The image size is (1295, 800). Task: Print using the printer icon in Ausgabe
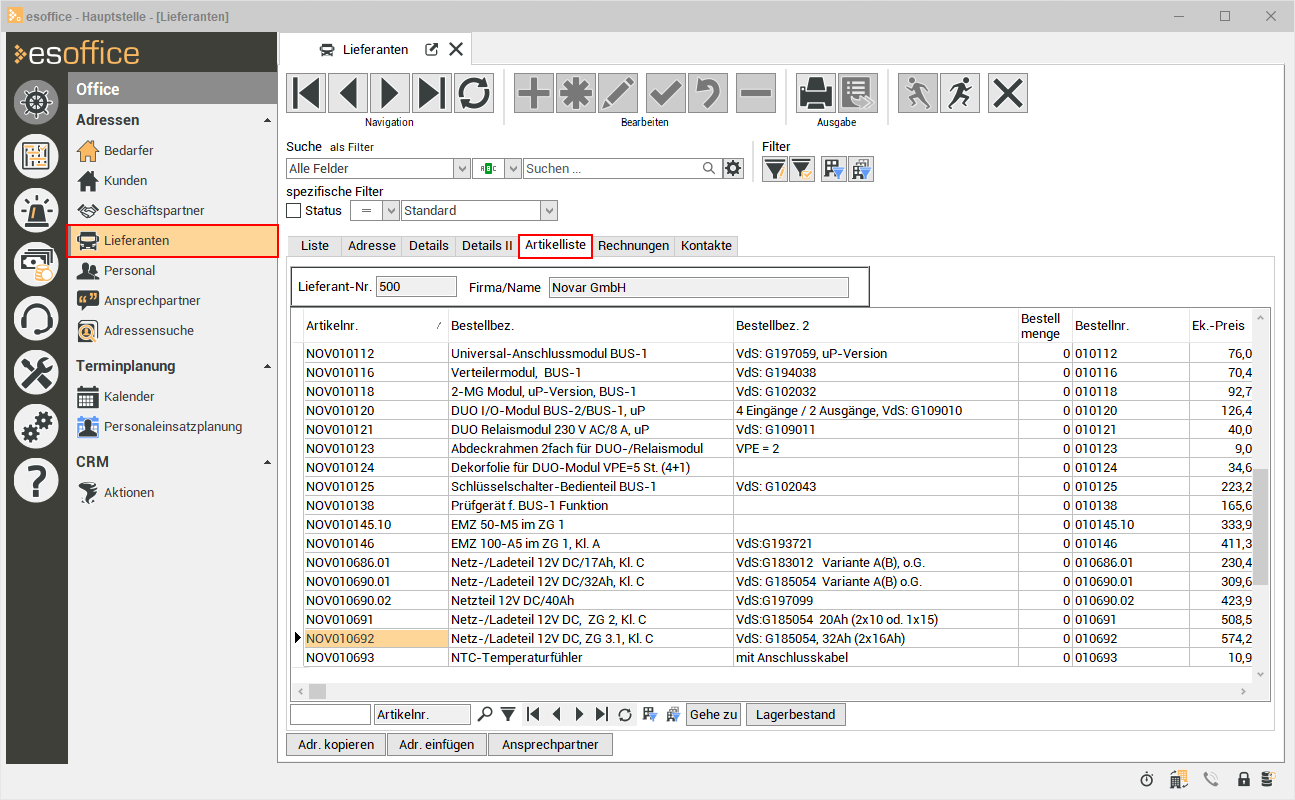click(x=816, y=93)
